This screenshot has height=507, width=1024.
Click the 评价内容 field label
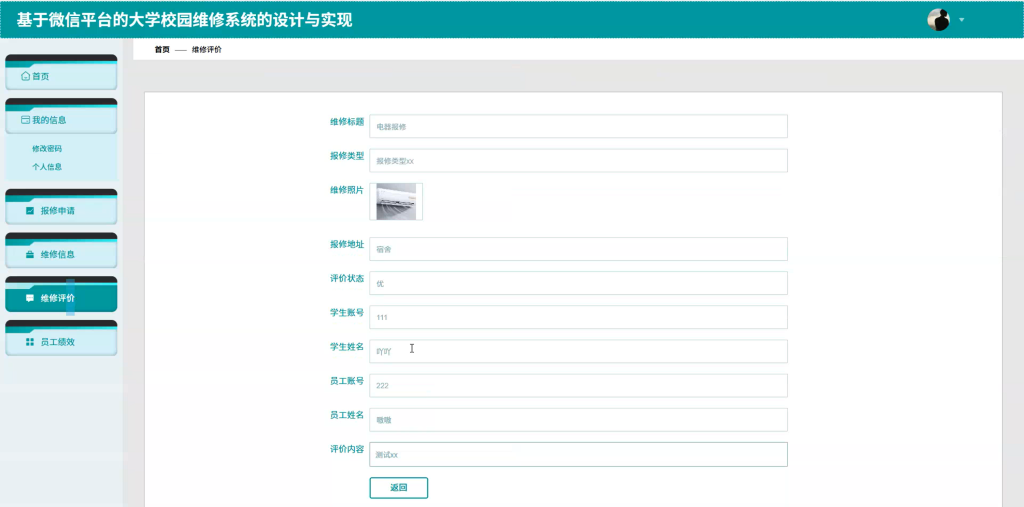click(x=347, y=450)
